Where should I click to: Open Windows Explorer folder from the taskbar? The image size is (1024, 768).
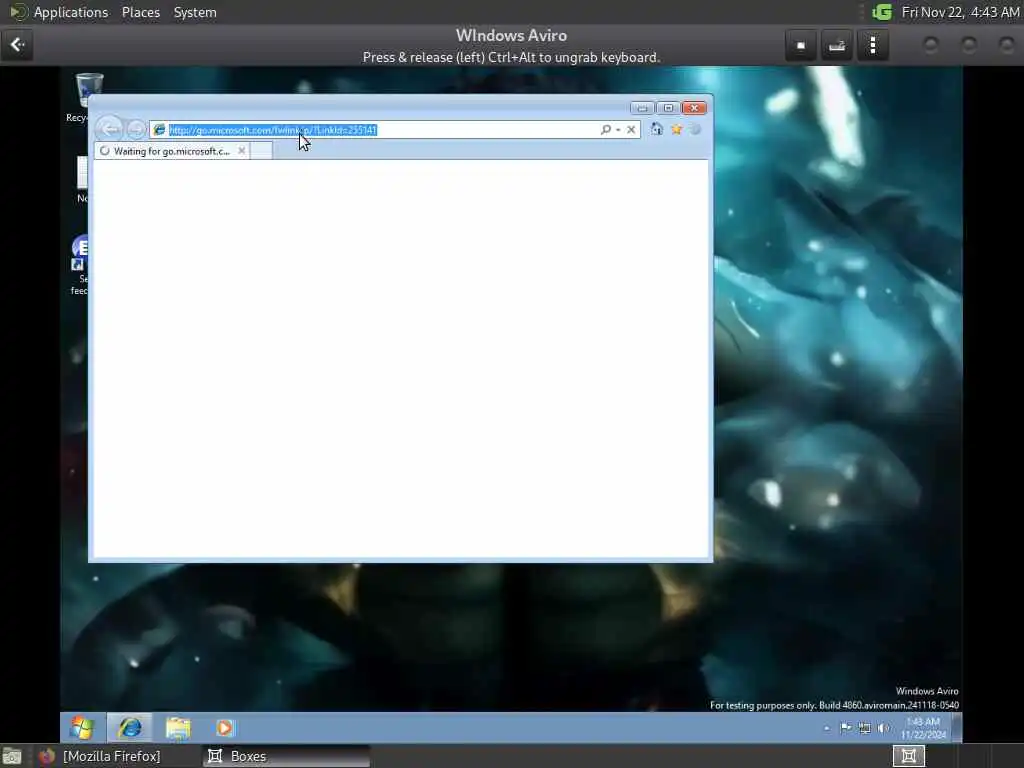178,728
